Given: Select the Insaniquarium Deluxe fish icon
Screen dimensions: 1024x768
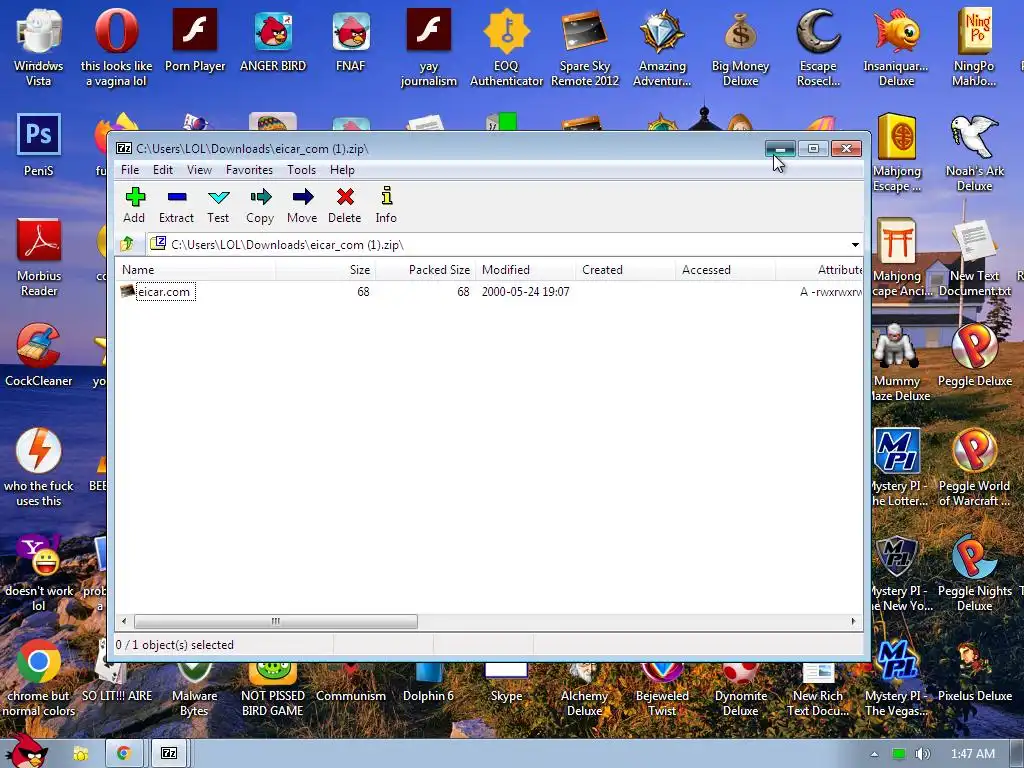Looking at the screenshot, I should tap(896, 49).
